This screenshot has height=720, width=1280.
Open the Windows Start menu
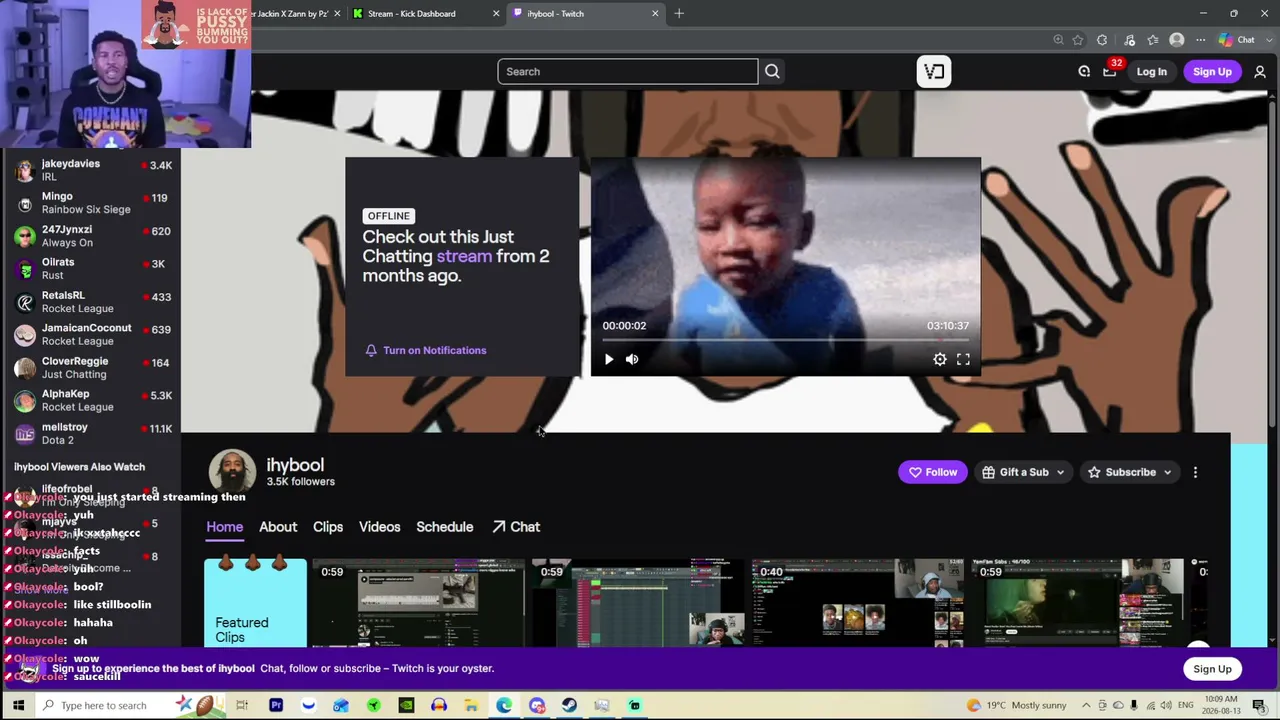pos(18,705)
